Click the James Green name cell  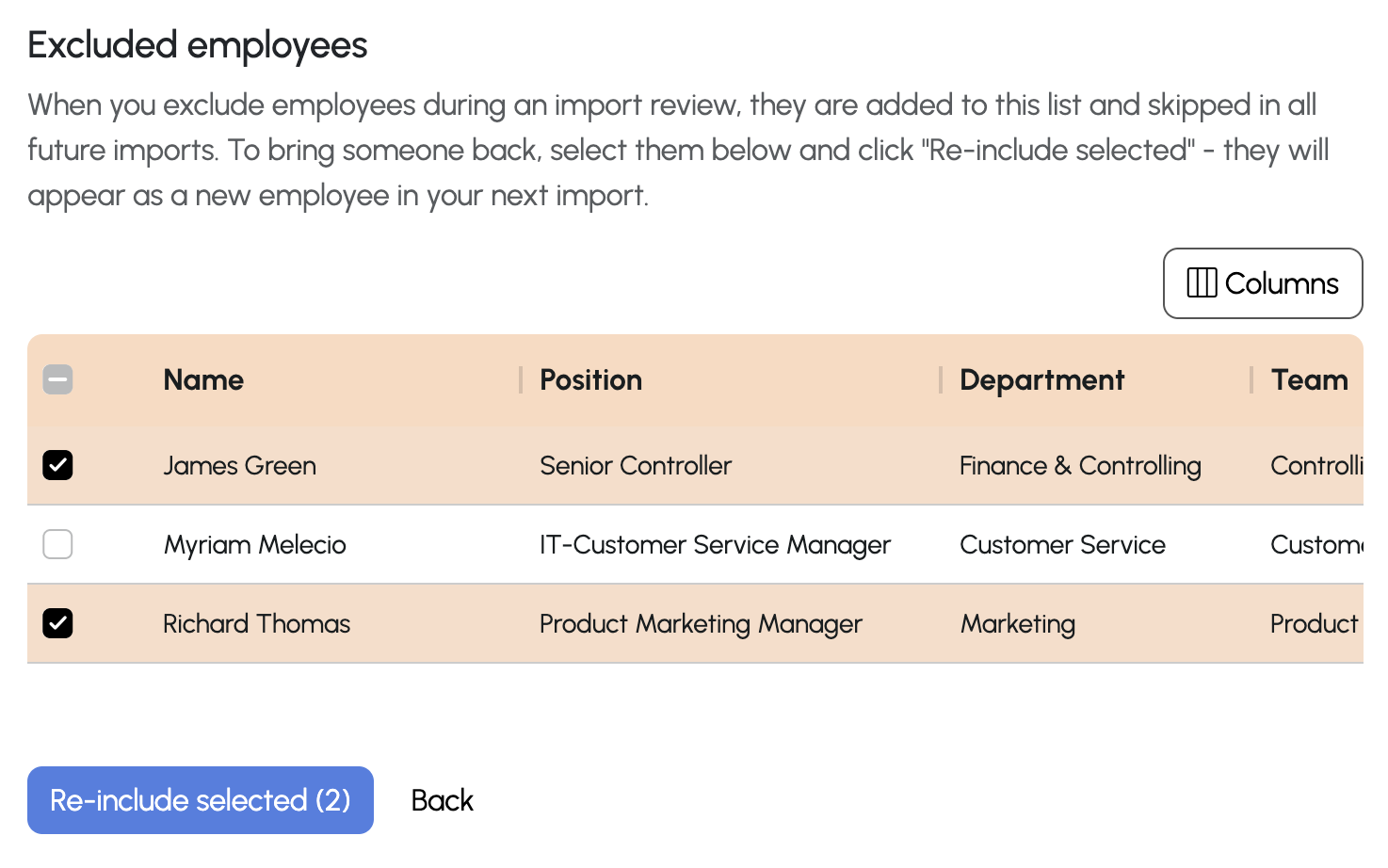[x=239, y=466]
